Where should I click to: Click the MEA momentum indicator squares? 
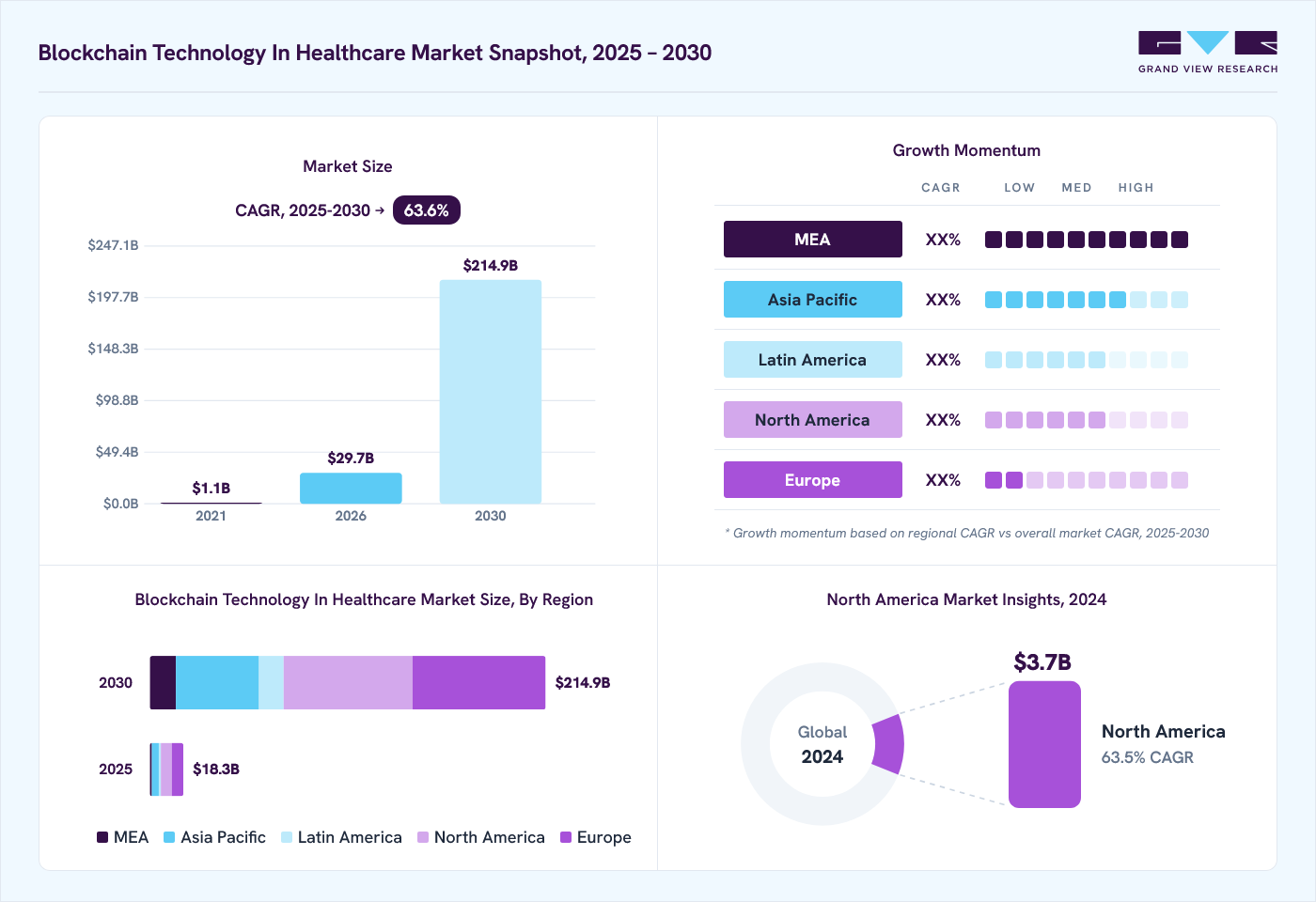pos(1087,240)
